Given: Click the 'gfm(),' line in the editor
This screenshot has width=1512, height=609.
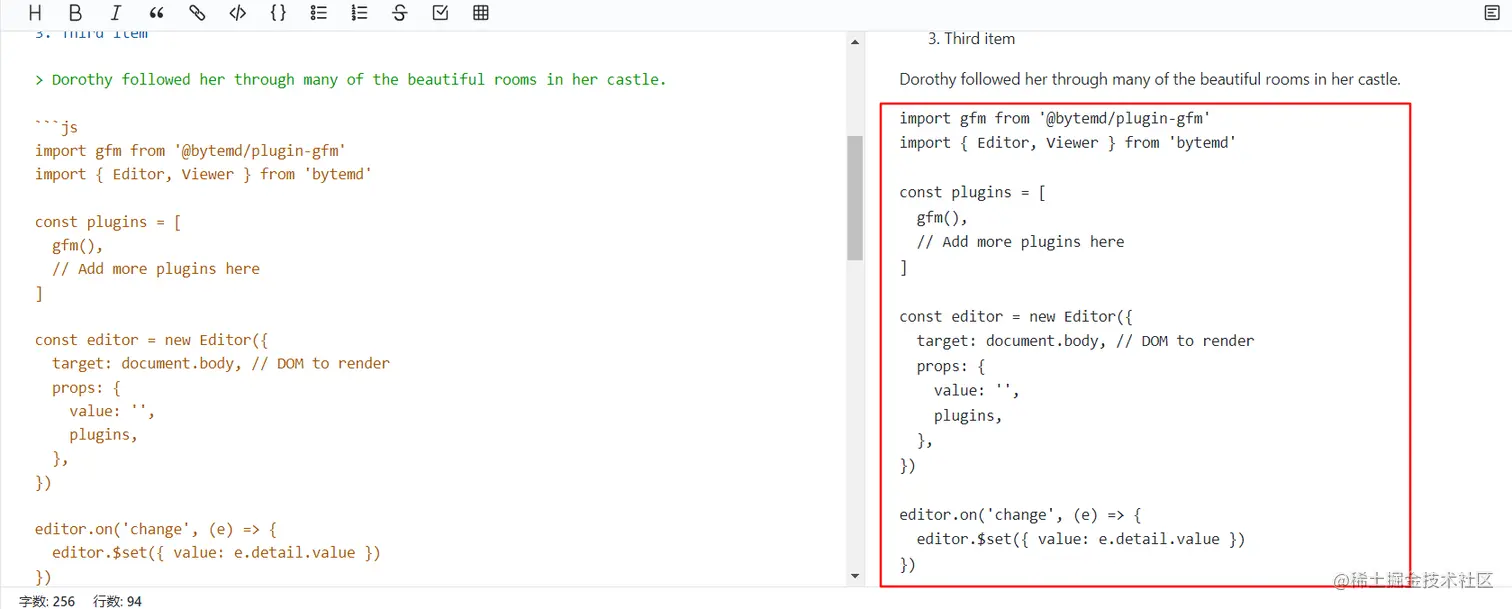Looking at the screenshot, I should pos(78,245).
